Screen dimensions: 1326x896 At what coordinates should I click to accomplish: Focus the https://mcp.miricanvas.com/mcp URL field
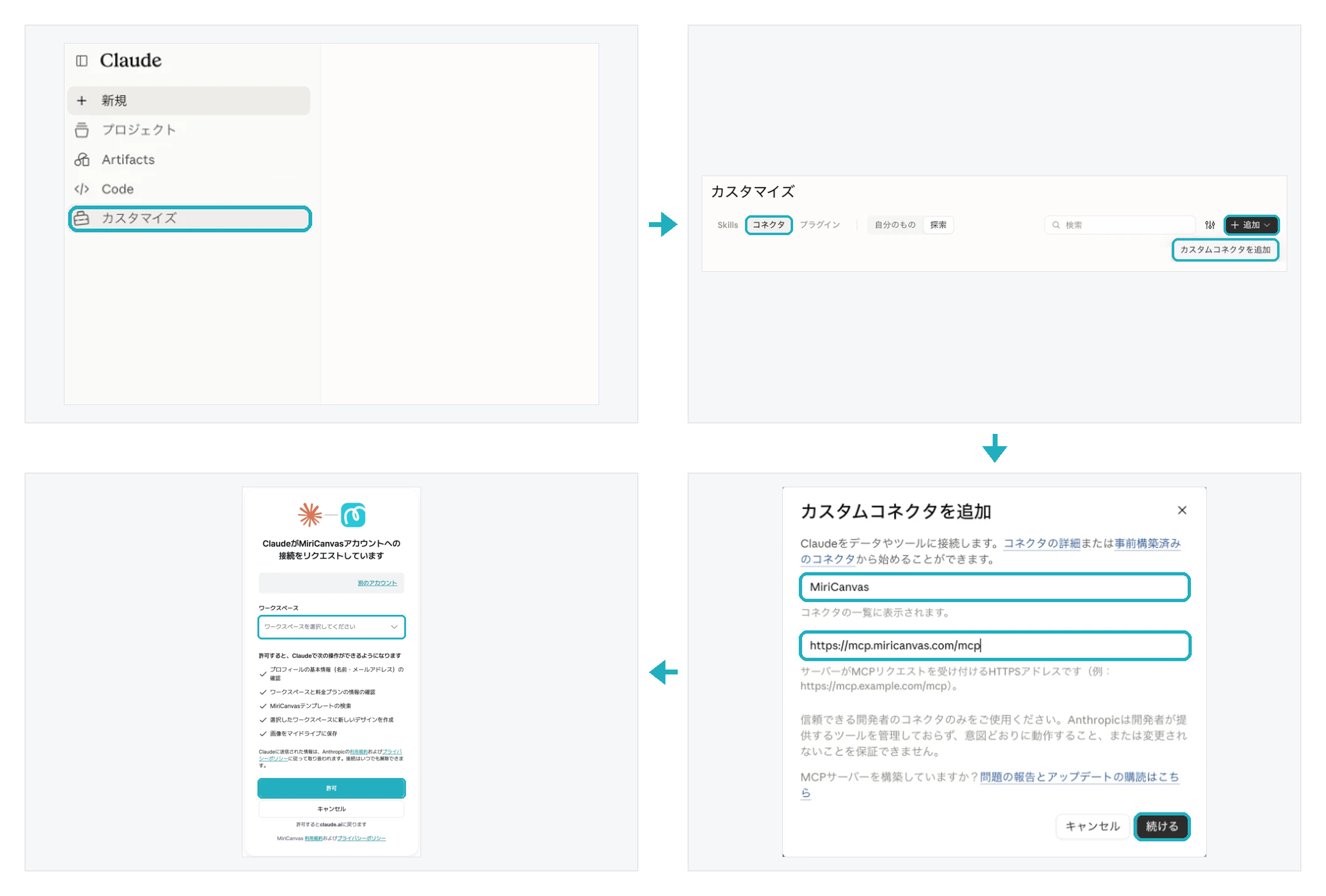point(995,646)
